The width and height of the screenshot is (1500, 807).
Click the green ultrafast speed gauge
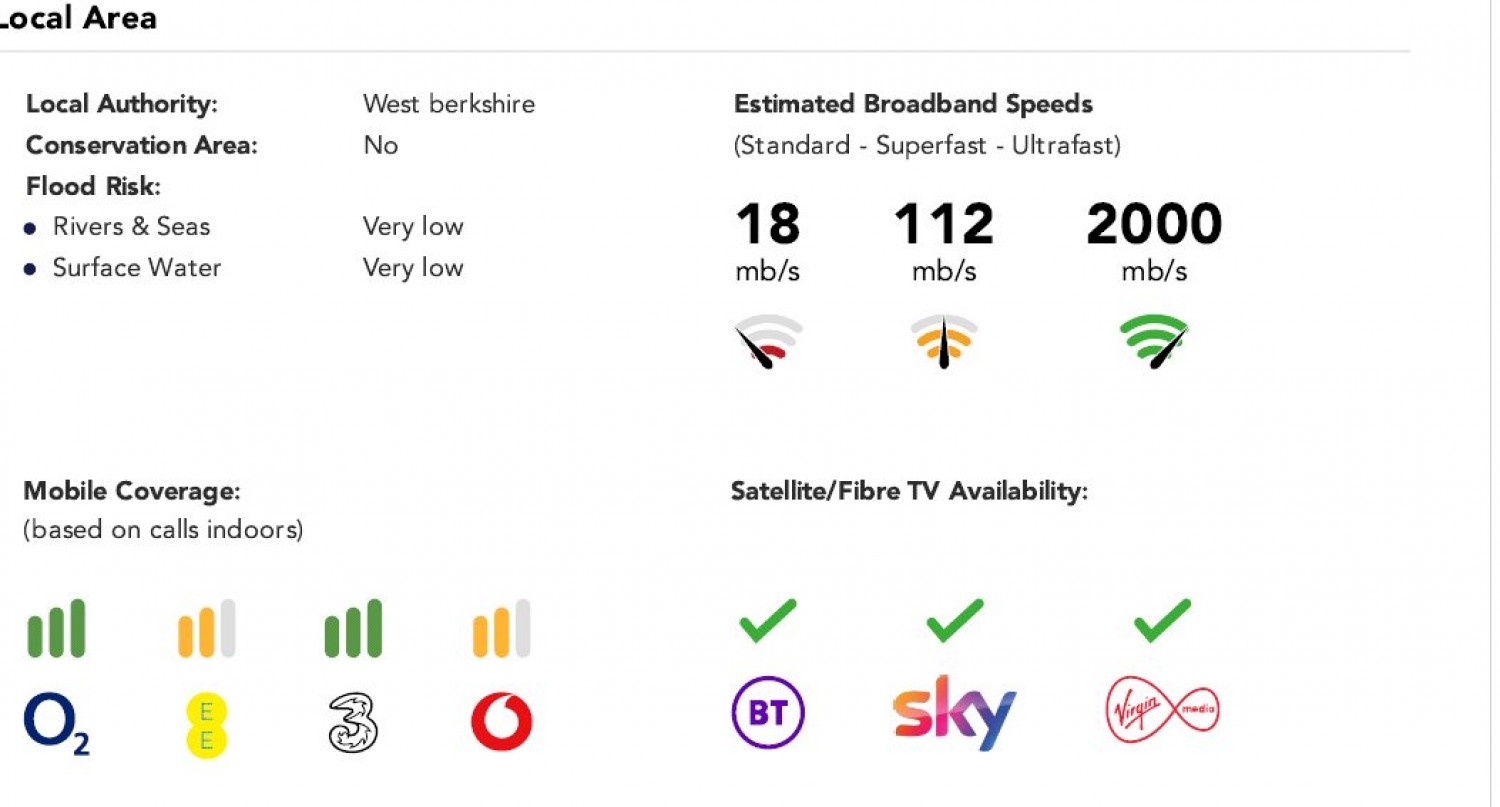coord(1154,340)
